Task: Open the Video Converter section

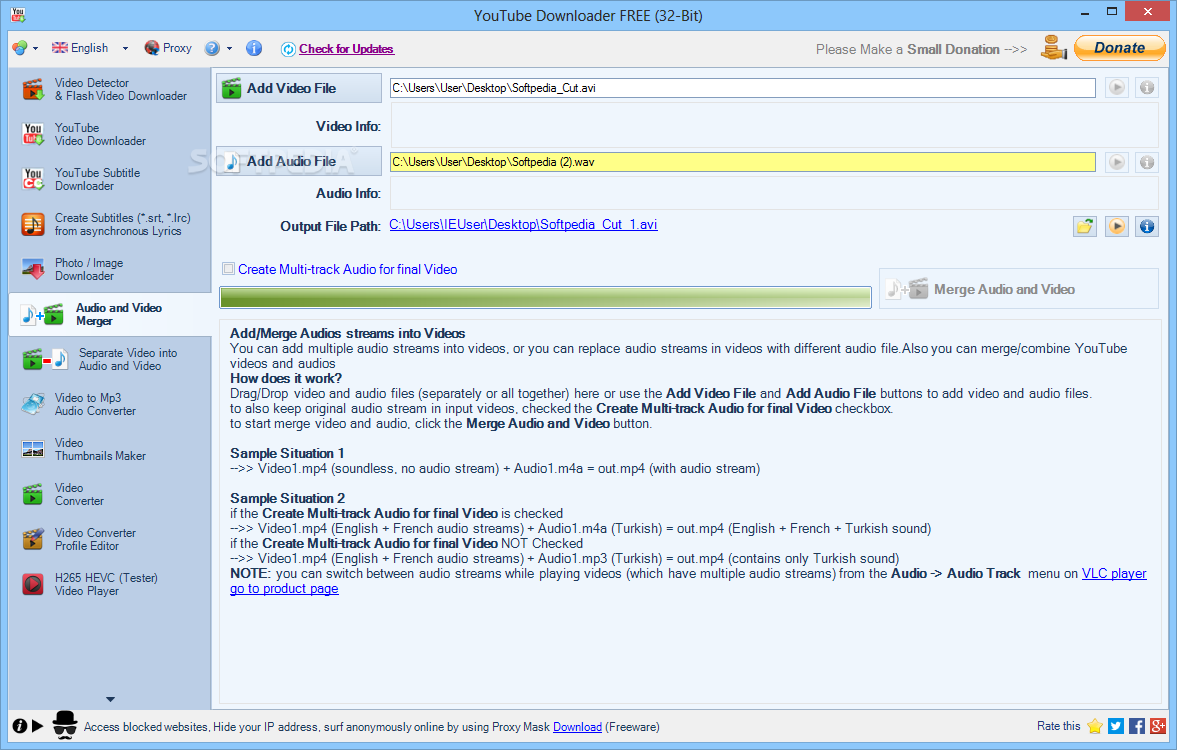Action: coord(110,495)
